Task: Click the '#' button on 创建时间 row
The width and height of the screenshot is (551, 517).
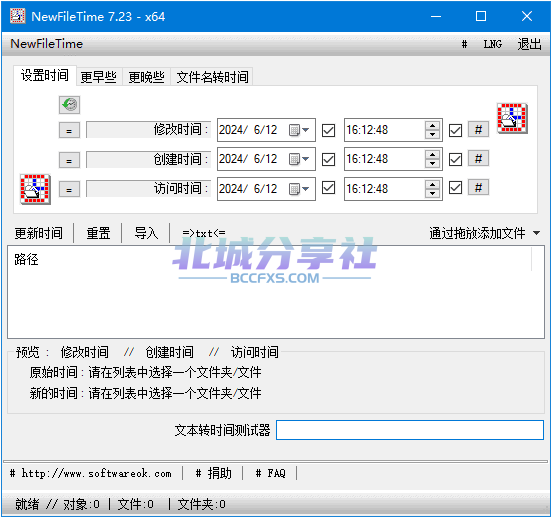Action: pos(478,159)
